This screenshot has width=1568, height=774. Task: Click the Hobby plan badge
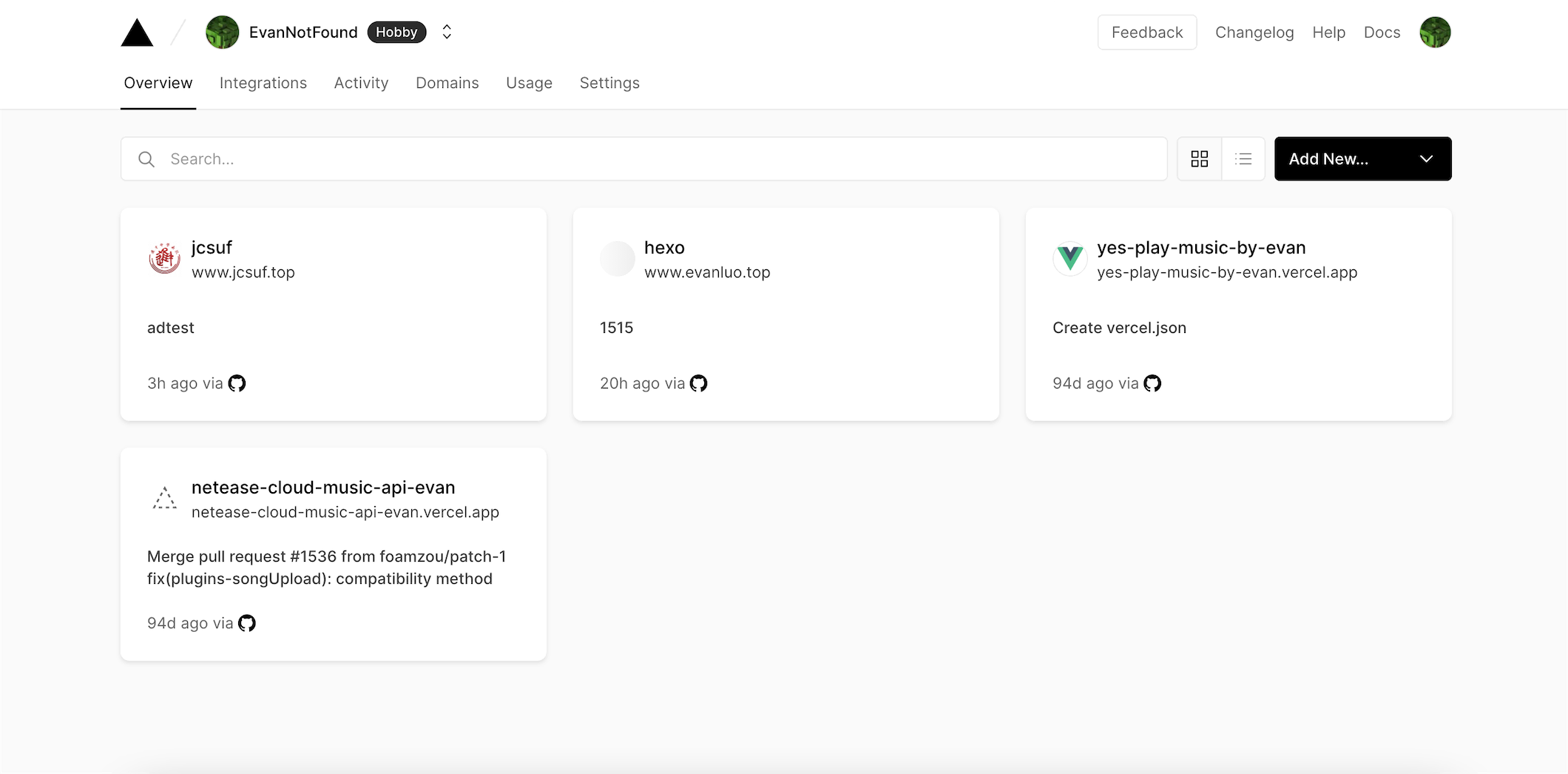pyautogui.click(x=396, y=32)
